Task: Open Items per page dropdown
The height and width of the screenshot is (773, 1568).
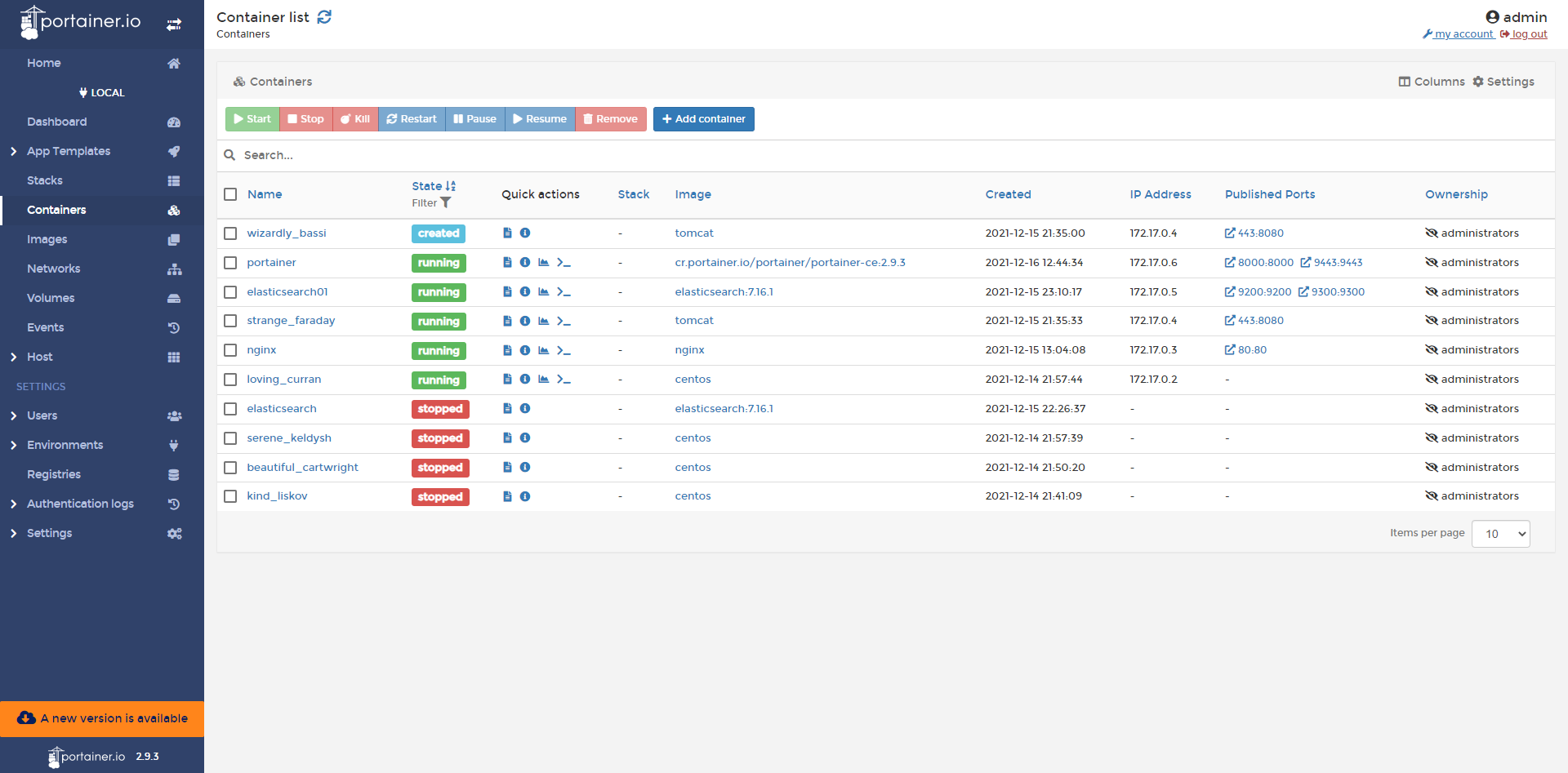Action: tap(1500, 534)
